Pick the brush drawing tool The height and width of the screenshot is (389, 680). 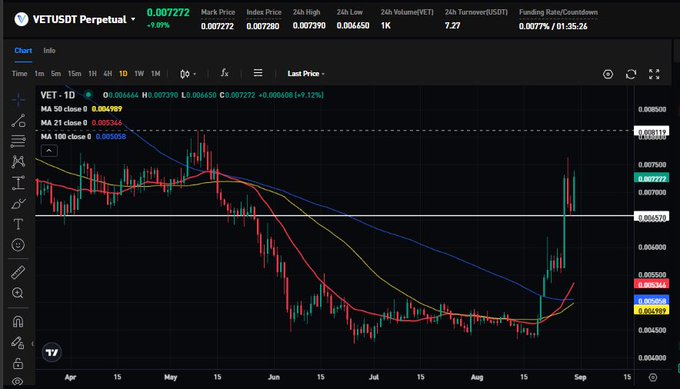18,203
